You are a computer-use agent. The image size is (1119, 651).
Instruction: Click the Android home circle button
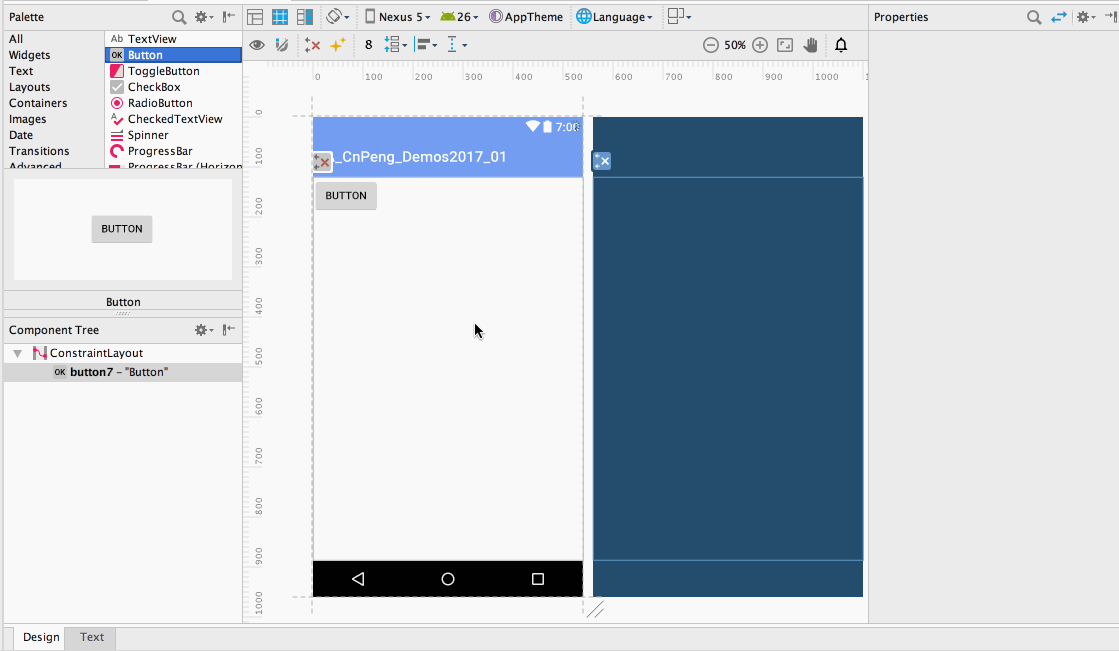[x=447, y=579]
